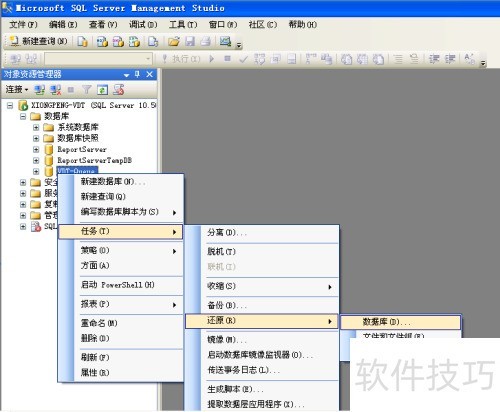Open 编写数据库脚本为(S) submenu
The height and width of the screenshot is (412, 500).
pyautogui.click(x=121, y=212)
